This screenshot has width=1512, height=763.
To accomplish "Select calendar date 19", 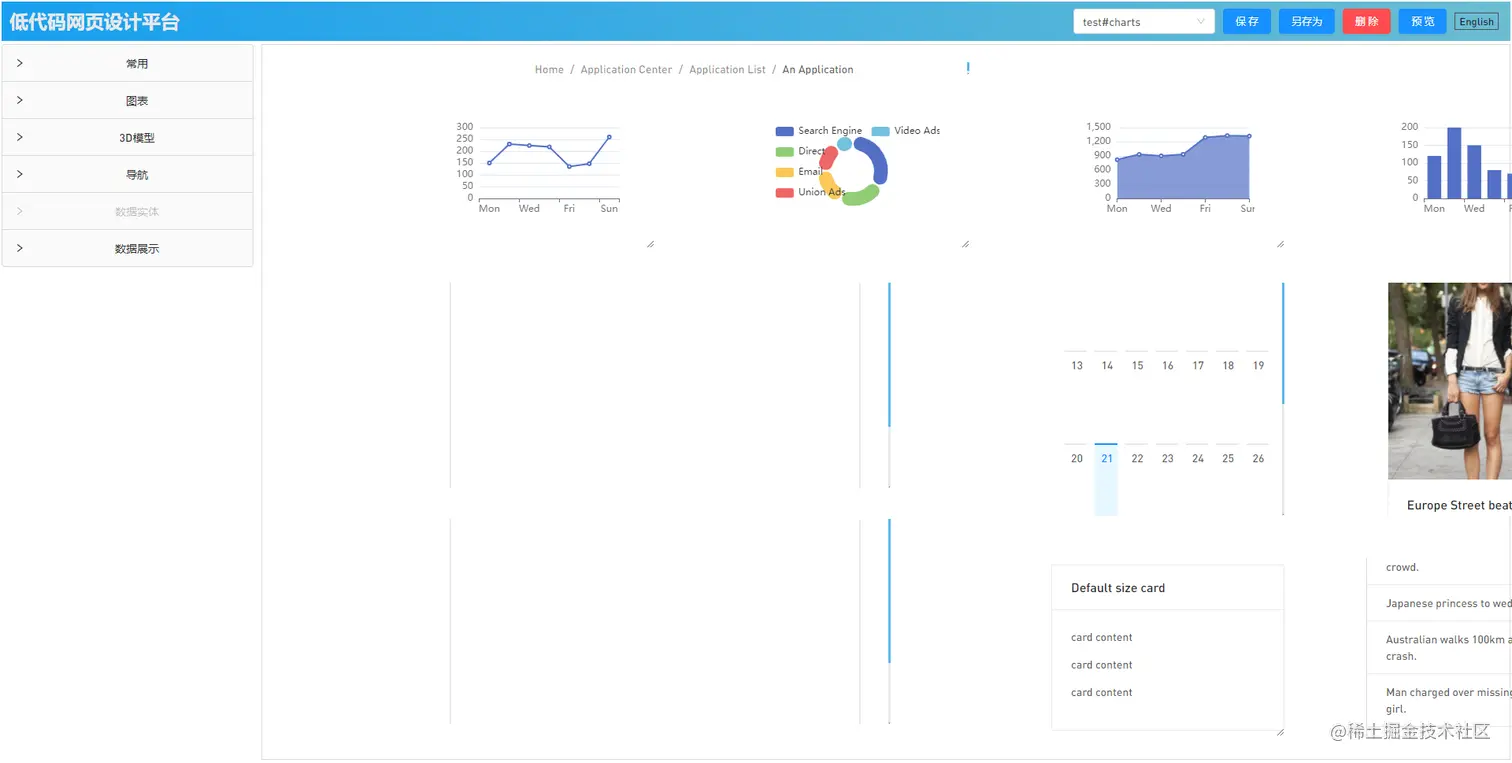I will 1258,366.
